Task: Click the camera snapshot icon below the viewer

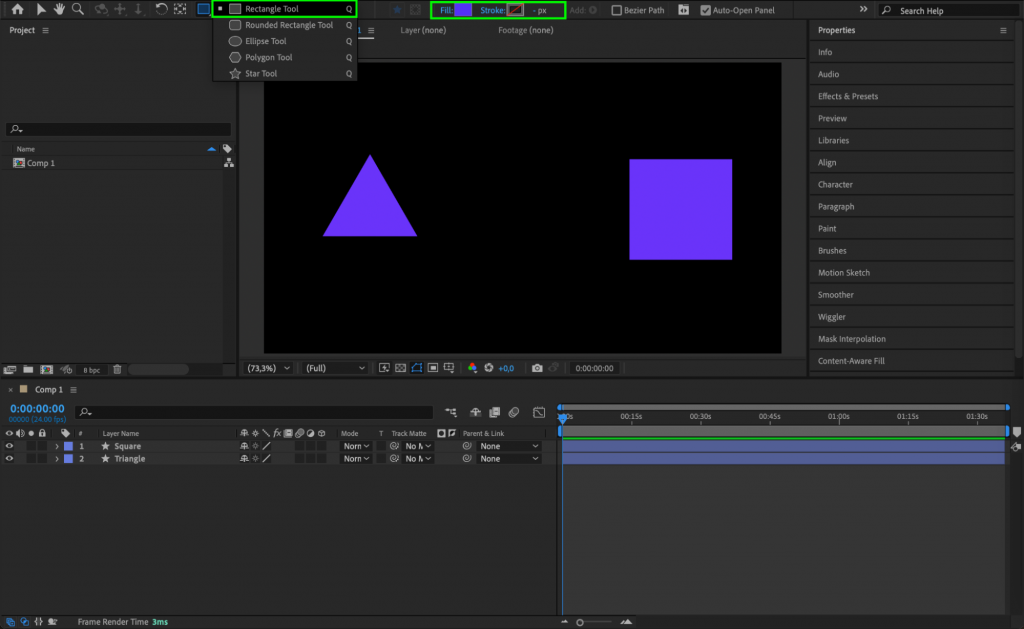Action: tap(538, 368)
